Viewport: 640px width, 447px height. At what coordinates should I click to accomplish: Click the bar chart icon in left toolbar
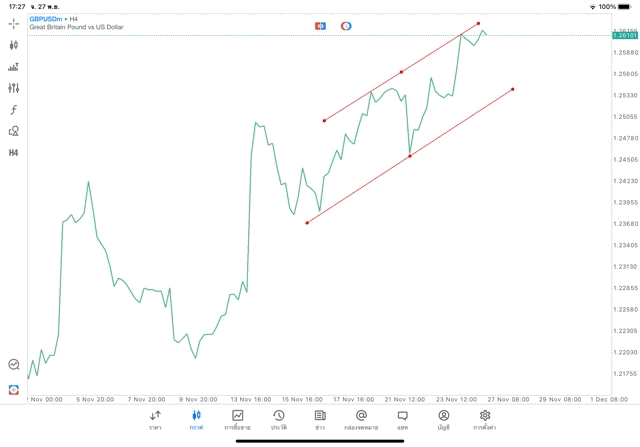[x=14, y=67]
